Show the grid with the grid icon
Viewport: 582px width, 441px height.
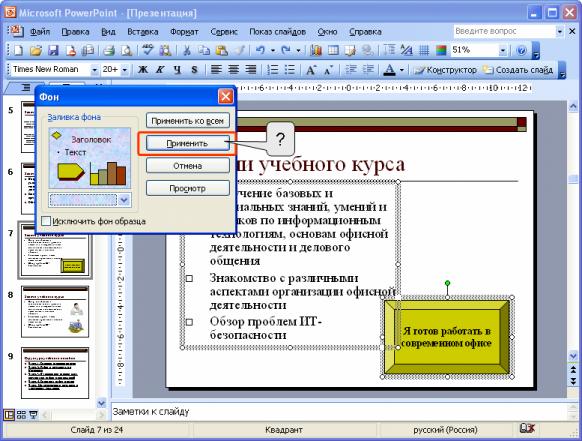(x=424, y=50)
